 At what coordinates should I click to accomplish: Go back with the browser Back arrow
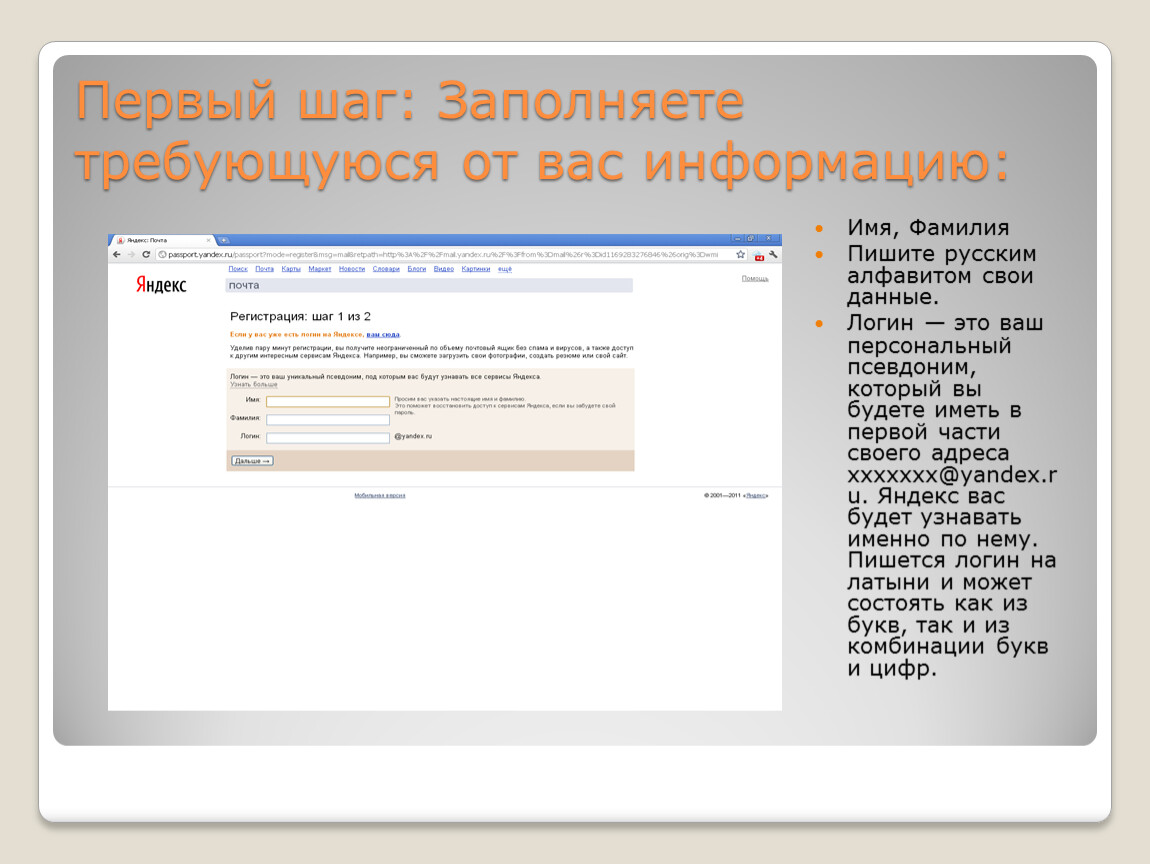click(x=117, y=255)
